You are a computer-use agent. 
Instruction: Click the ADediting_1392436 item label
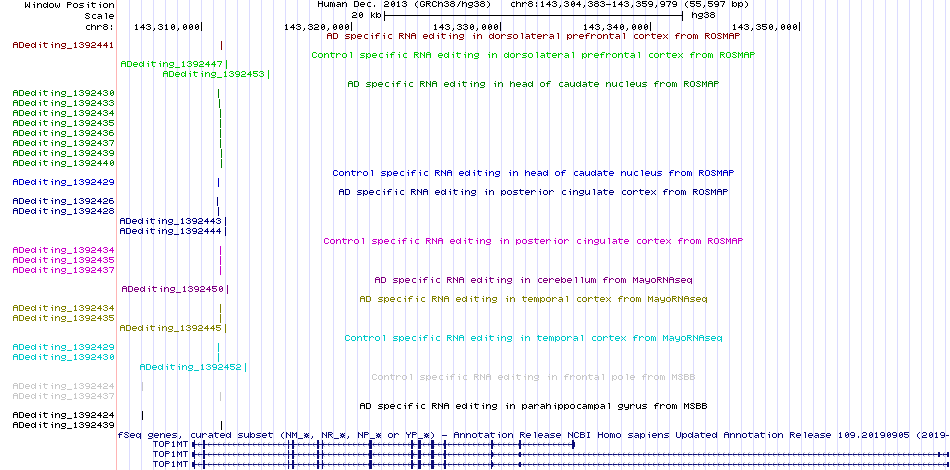click(x=63, y=133)
